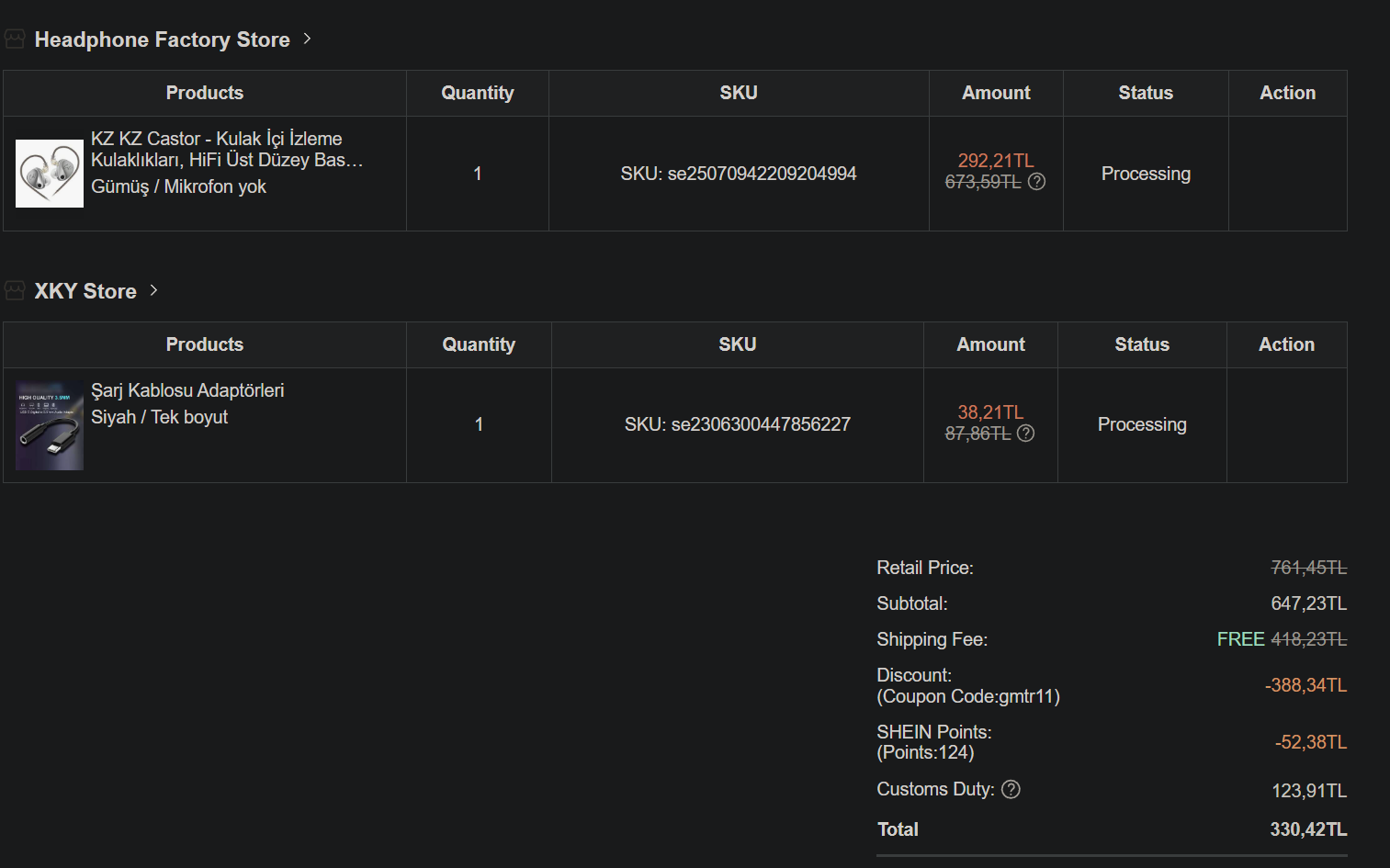Click the Gümüş / Mikrofon yok variant text

coord(178,186)
